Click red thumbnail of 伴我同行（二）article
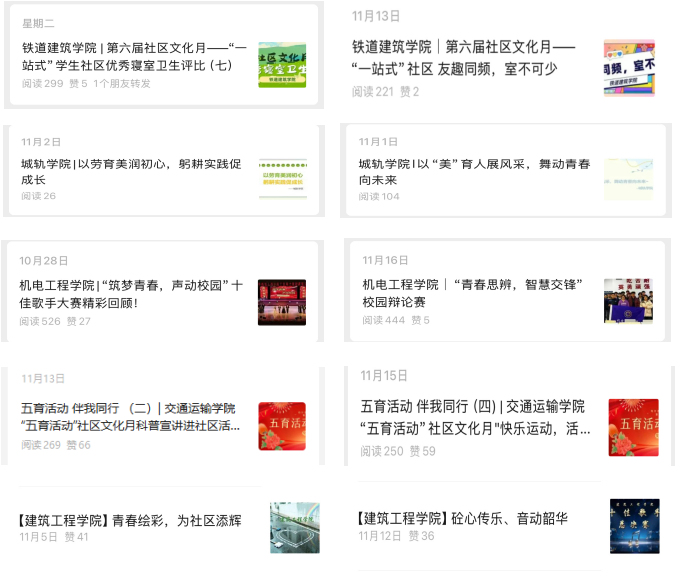 [282, 426]
